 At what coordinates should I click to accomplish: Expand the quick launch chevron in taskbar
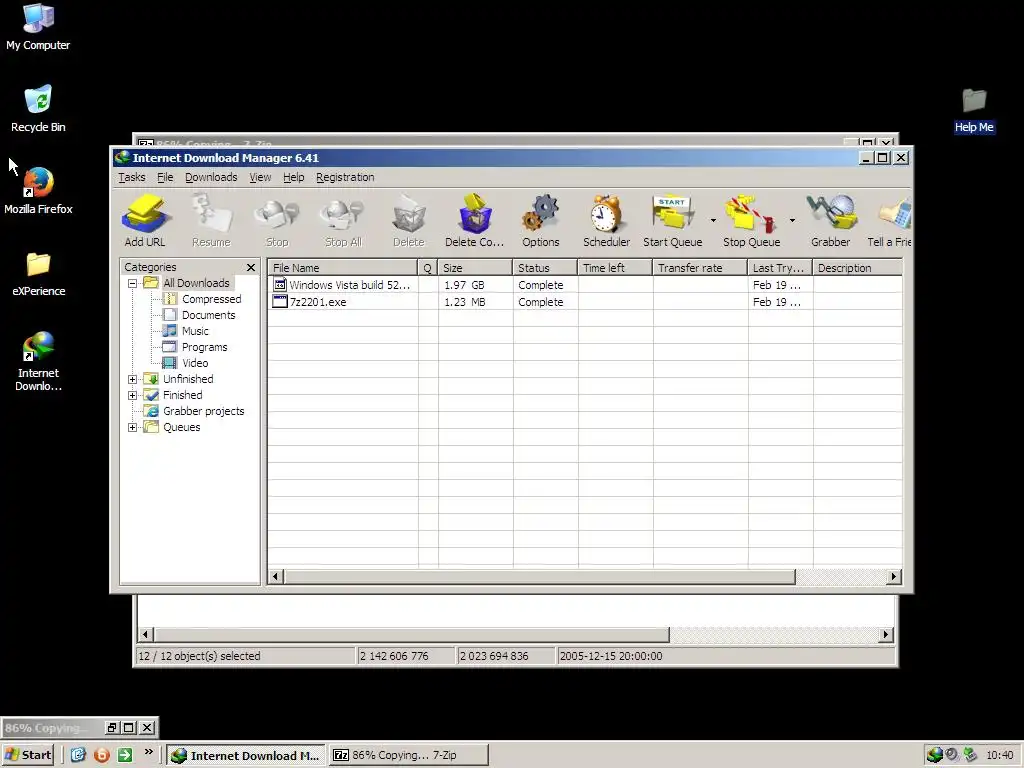coord(149,752)
